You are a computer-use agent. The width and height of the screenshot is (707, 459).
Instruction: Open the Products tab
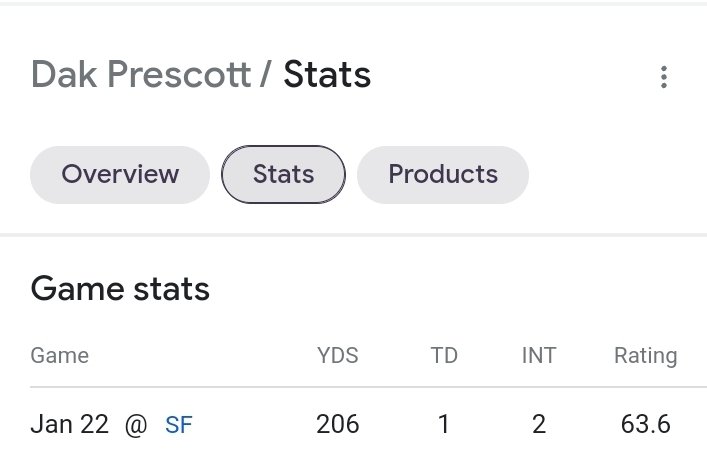point(443,174)
